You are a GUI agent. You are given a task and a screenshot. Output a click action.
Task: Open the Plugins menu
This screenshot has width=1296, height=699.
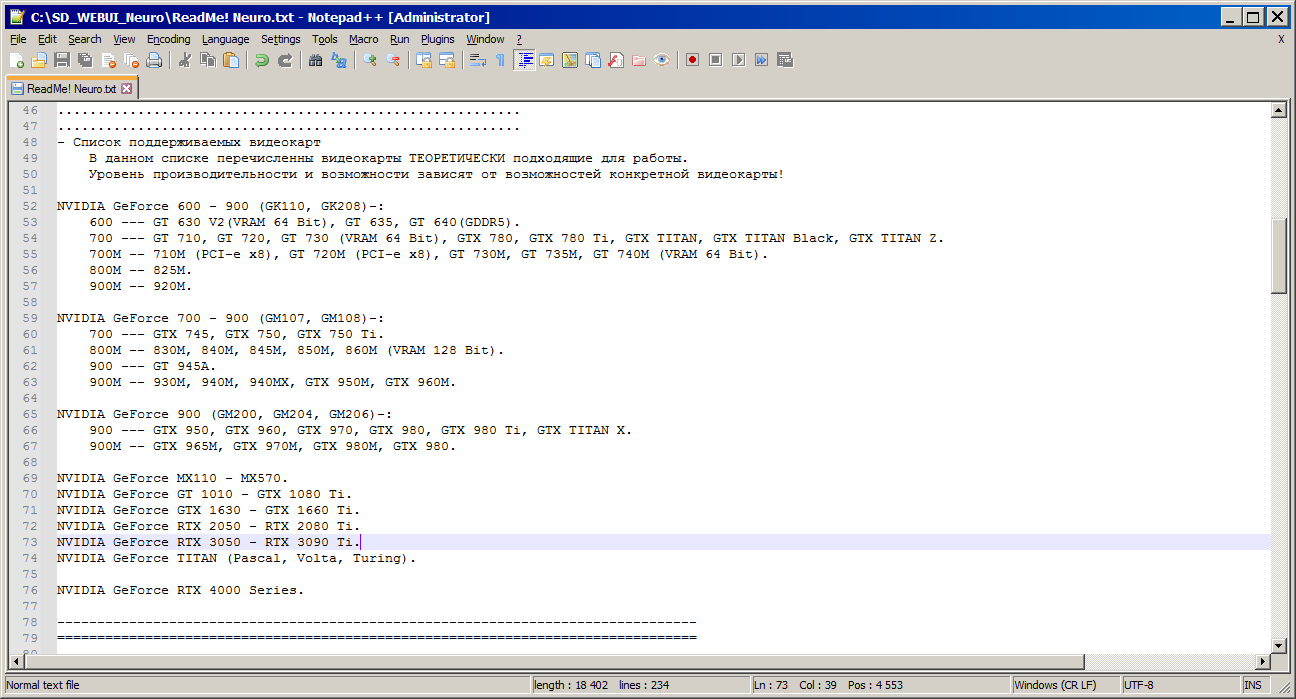(x=438, y=39)
